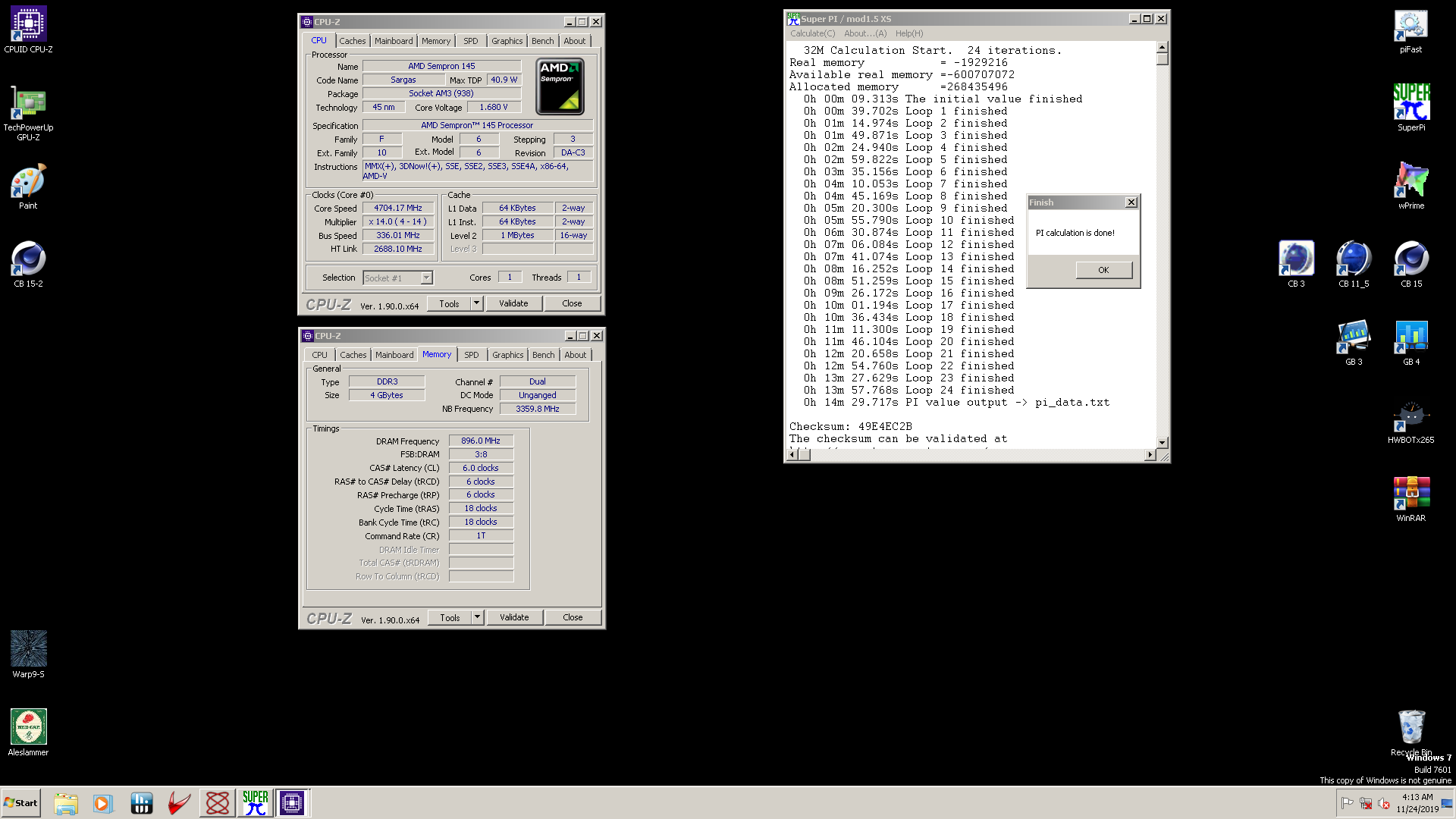The width and height of the screenshot is (1456, 819).
Task: Open SPD tab in lower CPU-Z window
Action: [472, 355]
